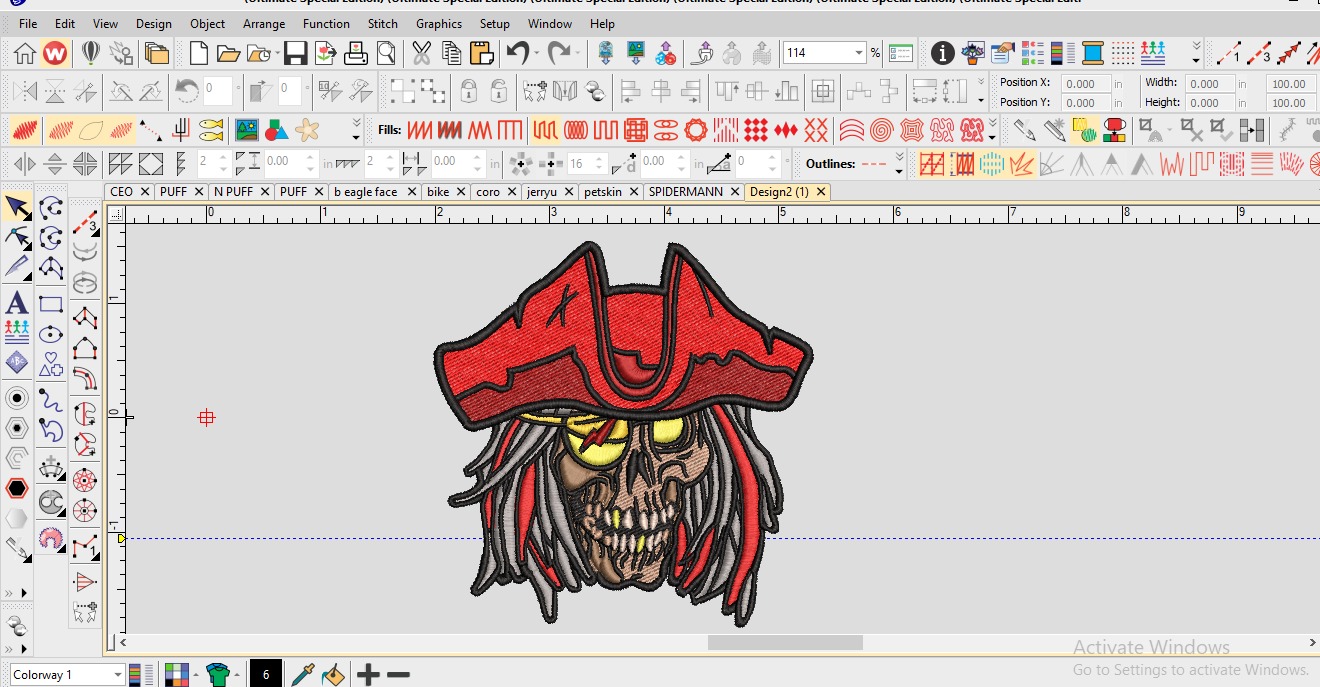Open the Graphics menu
This screenshot has width=1320, height=687.
coord(439,23)
